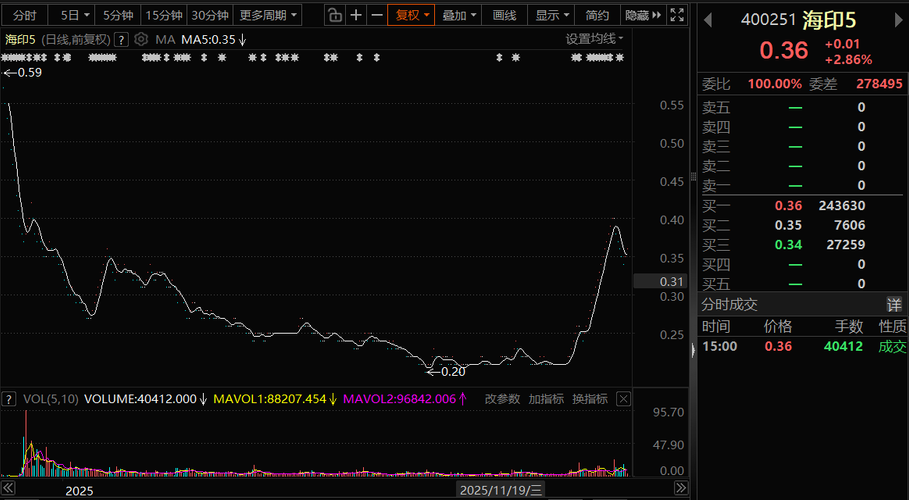Select the 15分钟 period tab
909x500 pixels.
pyautogui.click(x=164, y=15)
